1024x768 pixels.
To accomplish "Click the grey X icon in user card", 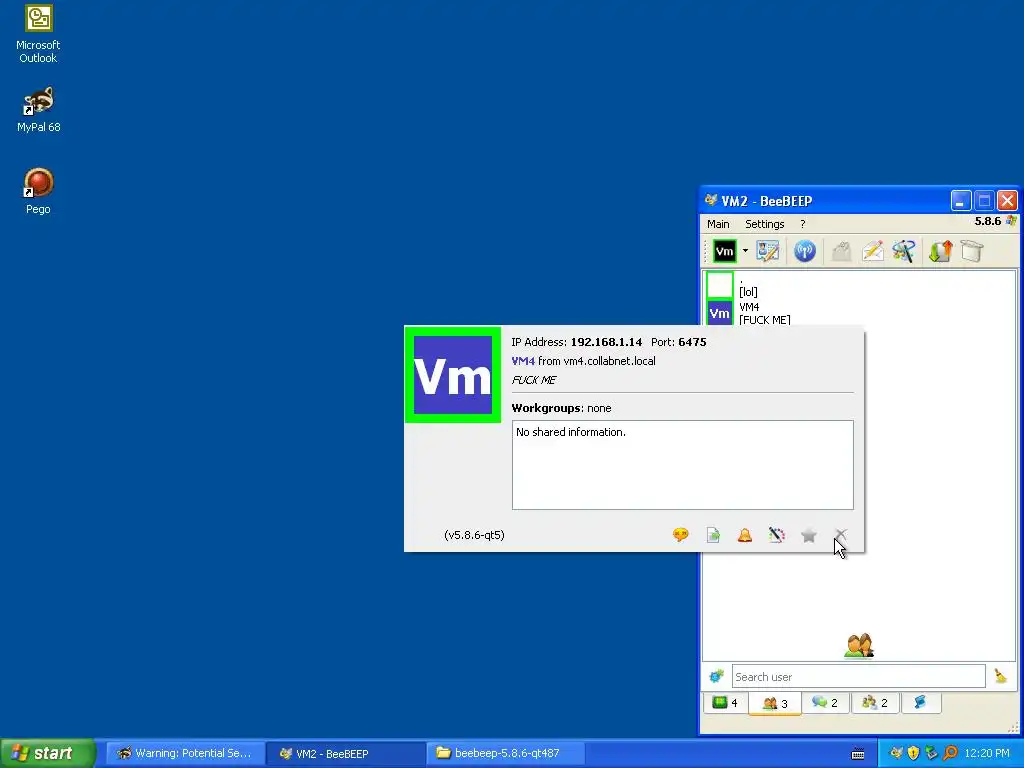I will coord(840,535).
